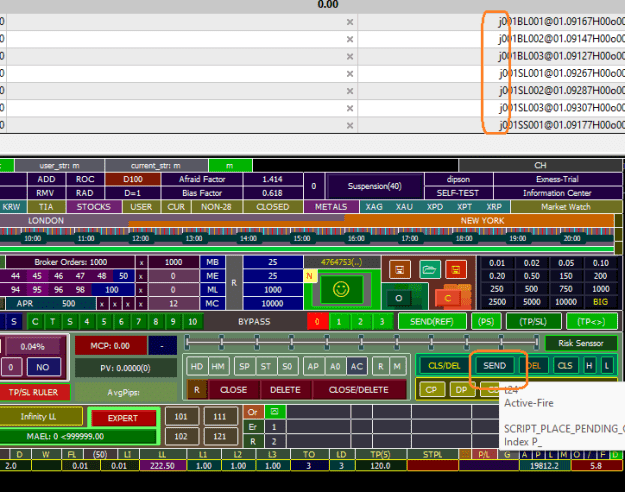Screen dimensions: 625x492
Task: Click the x next to Broker Orders 1000
Action: 141,262
